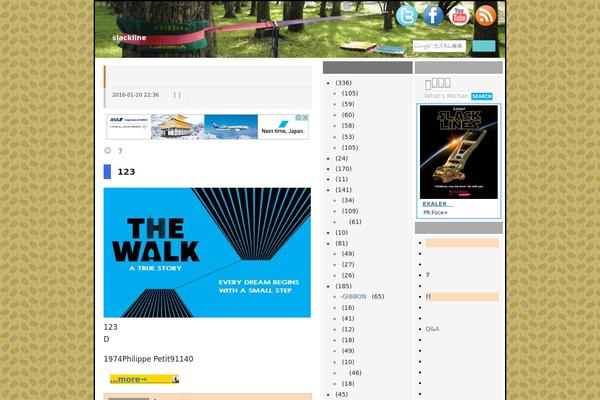
Task: Open The Walk movie poster image
Action: point(207,252)
